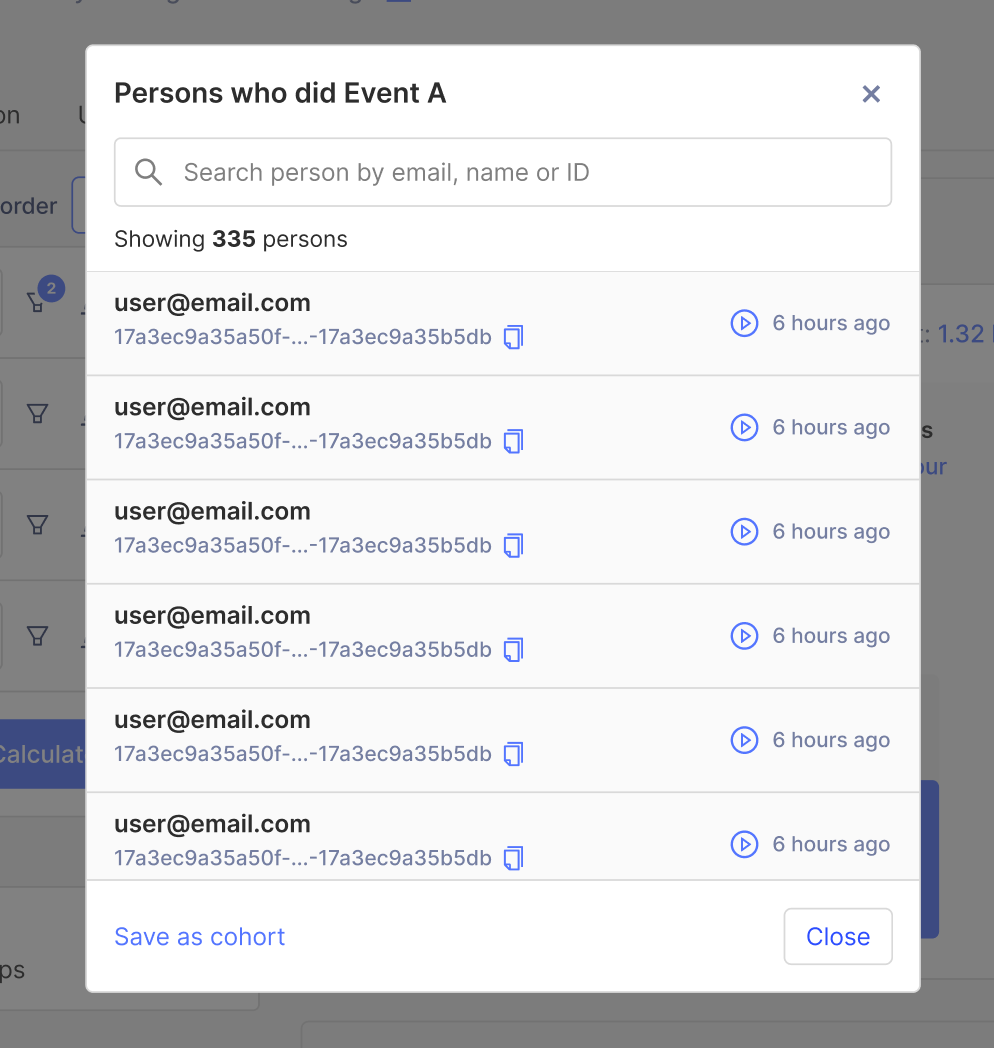Click the Save as cohort link

(x=199, y=936)
